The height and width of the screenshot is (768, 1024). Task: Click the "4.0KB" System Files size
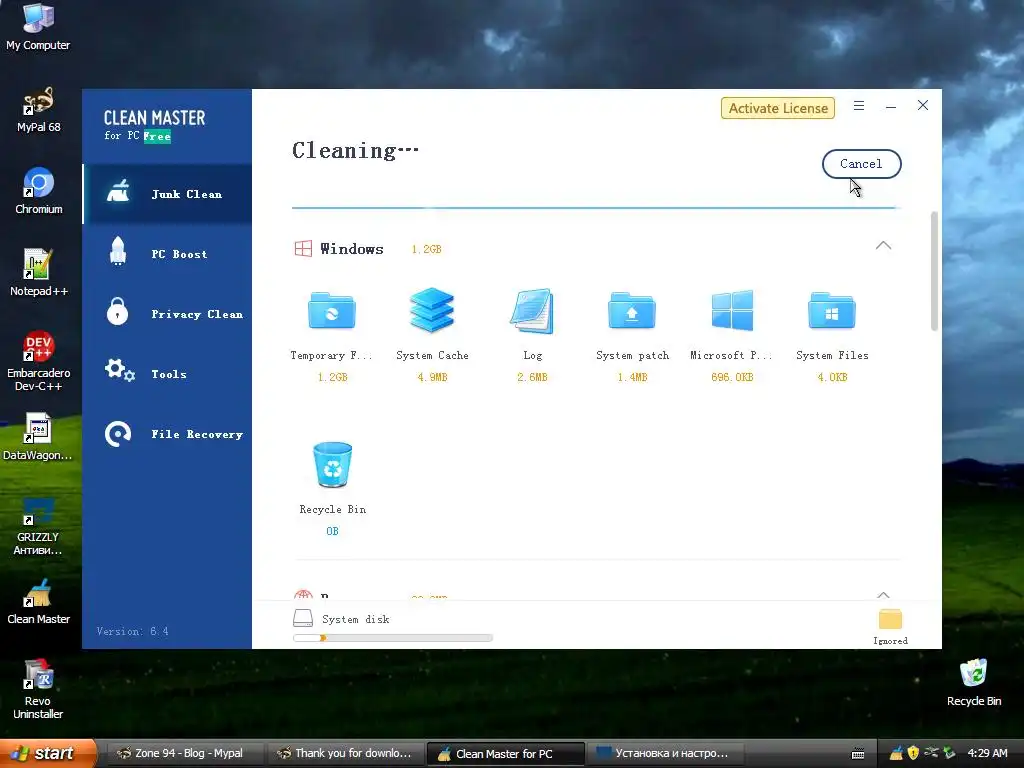point(832,377)
